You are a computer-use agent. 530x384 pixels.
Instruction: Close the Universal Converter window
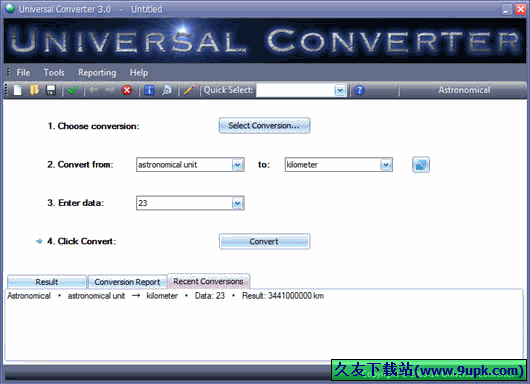click(520, 9)
